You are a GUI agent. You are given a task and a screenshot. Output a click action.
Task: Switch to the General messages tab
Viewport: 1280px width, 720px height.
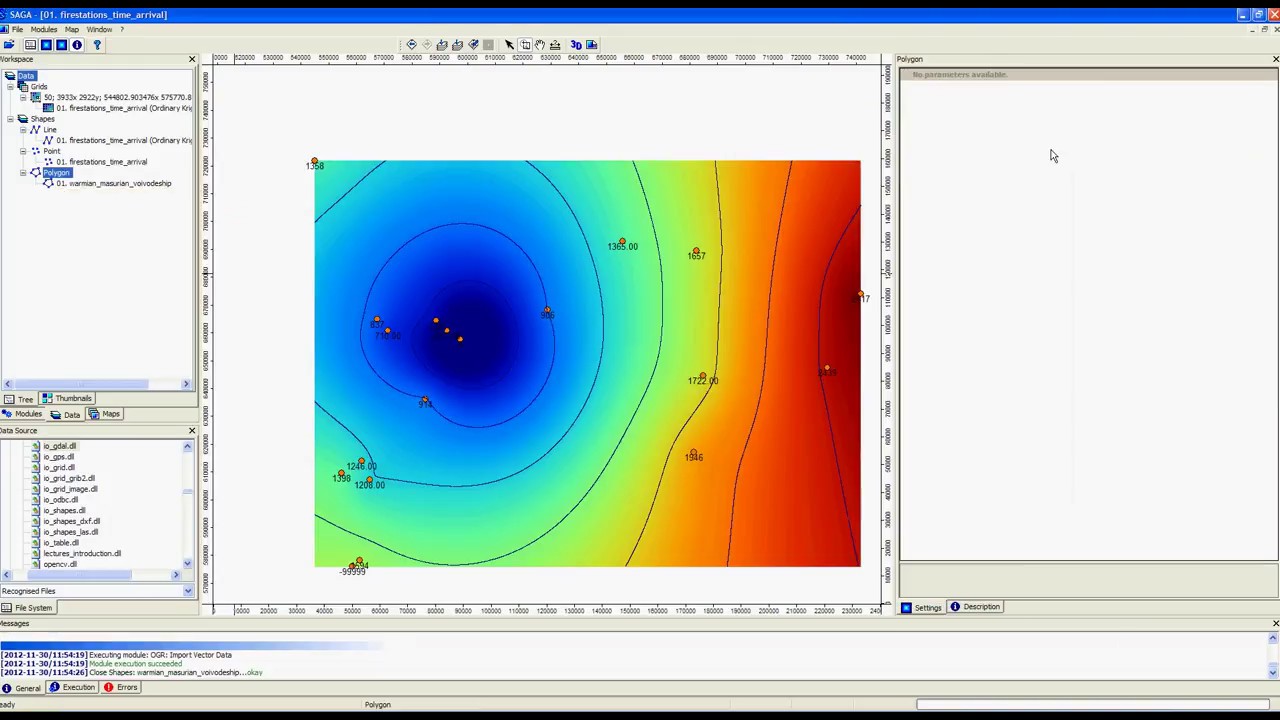[22, 688]
